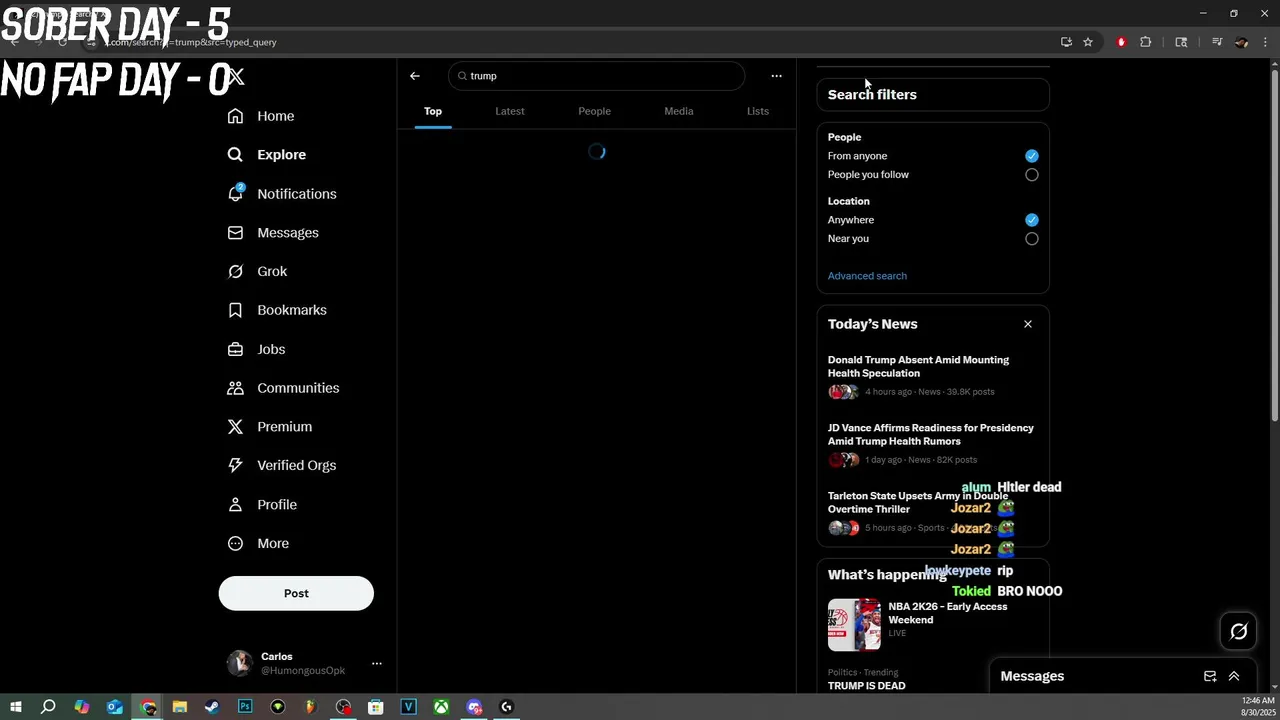The height and width of the screenshot is (720, 1280).
Task: Open search options three-dot menu
Action: pyautogui.click(x=776, y=76)
